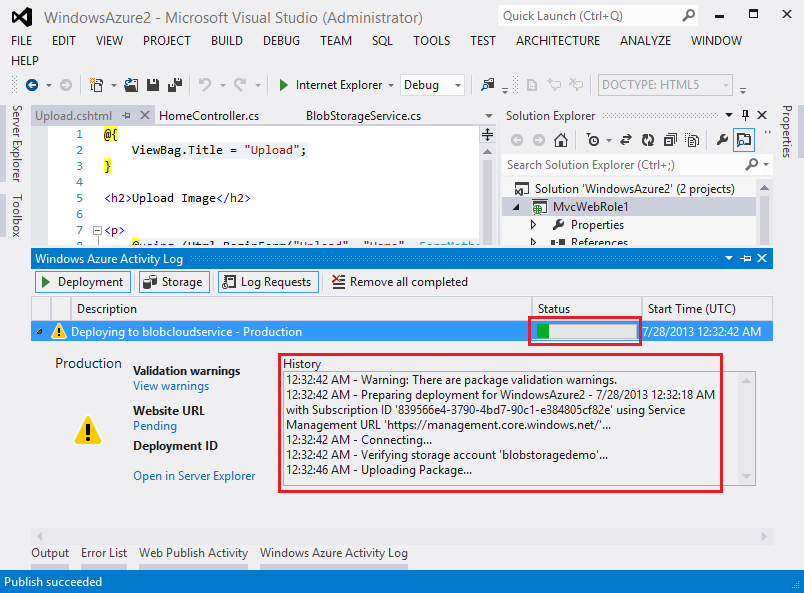
Task: Open the DEBUG menu
Action: (281, 41)
